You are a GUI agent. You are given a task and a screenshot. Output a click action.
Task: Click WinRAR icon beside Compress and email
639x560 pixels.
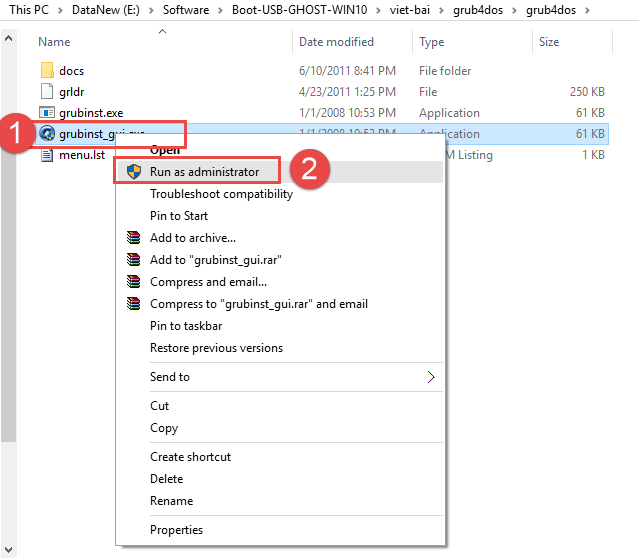[132, 282]
